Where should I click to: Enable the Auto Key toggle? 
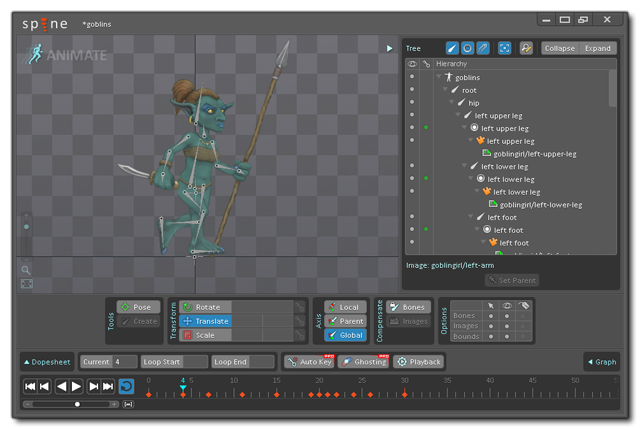click(308, 361)
